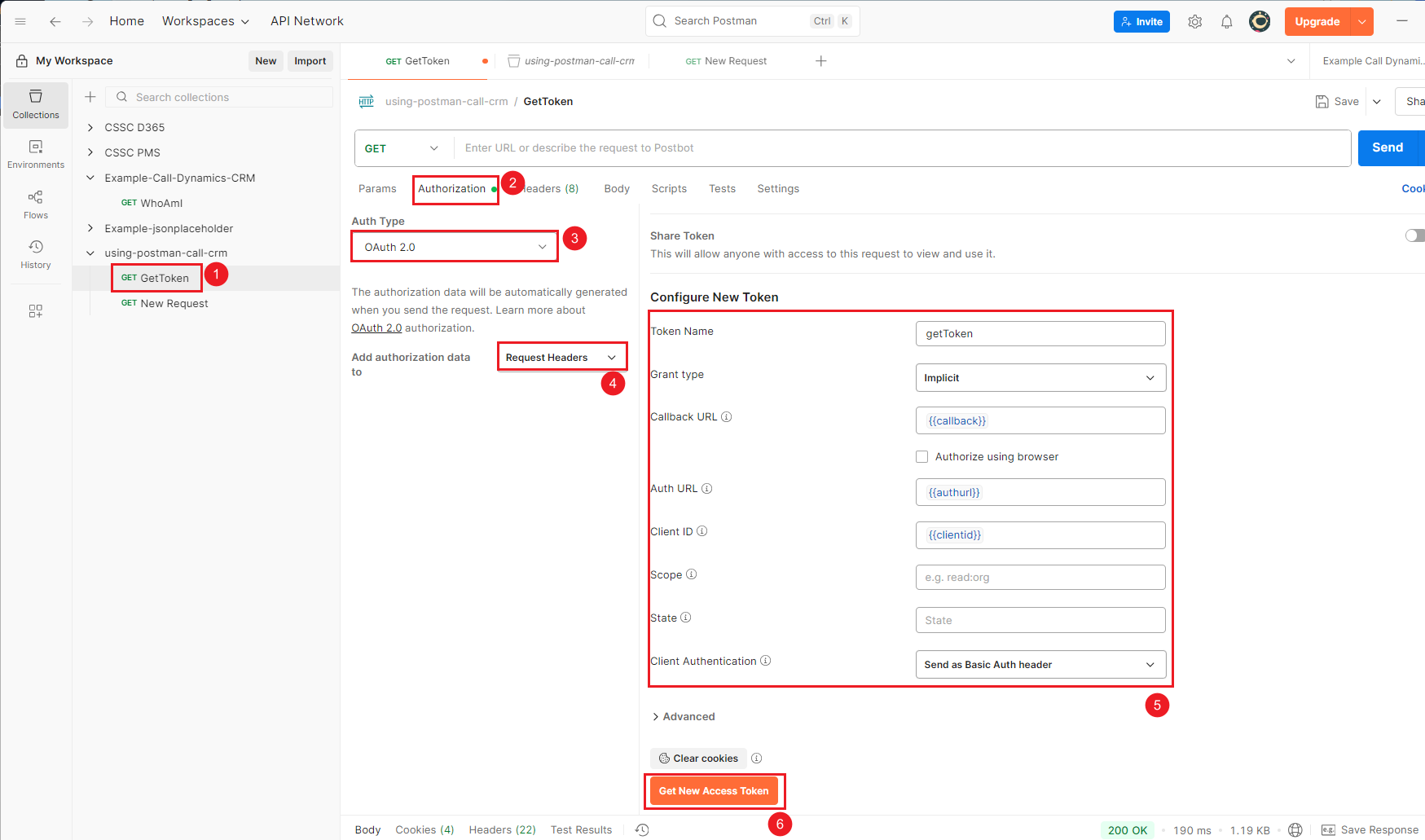Click the Send button

pos(1388,147)
